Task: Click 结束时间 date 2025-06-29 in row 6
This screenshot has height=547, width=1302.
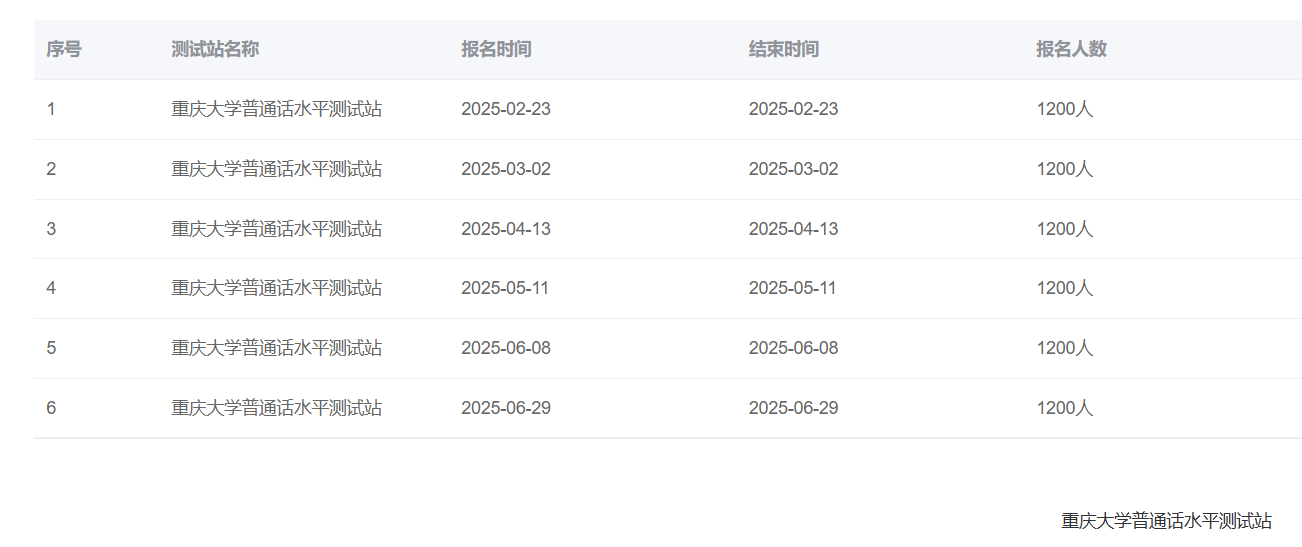Action: (793, 408)
